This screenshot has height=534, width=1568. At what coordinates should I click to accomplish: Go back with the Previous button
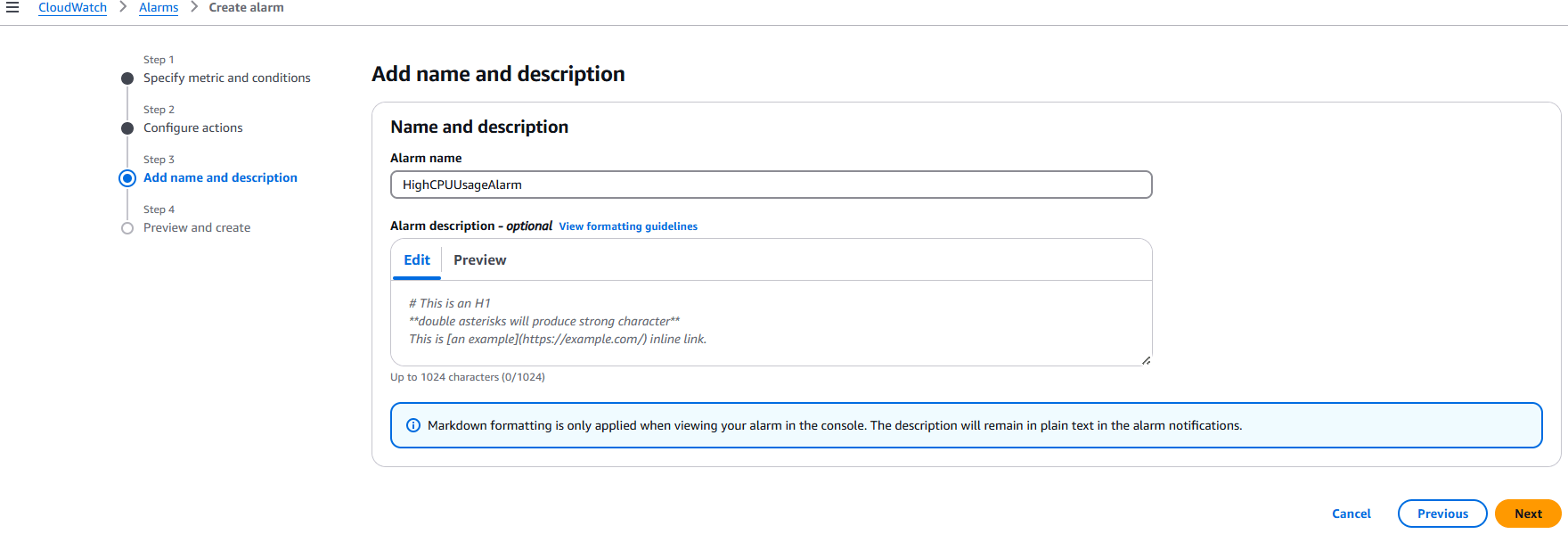click(1441, 513)
